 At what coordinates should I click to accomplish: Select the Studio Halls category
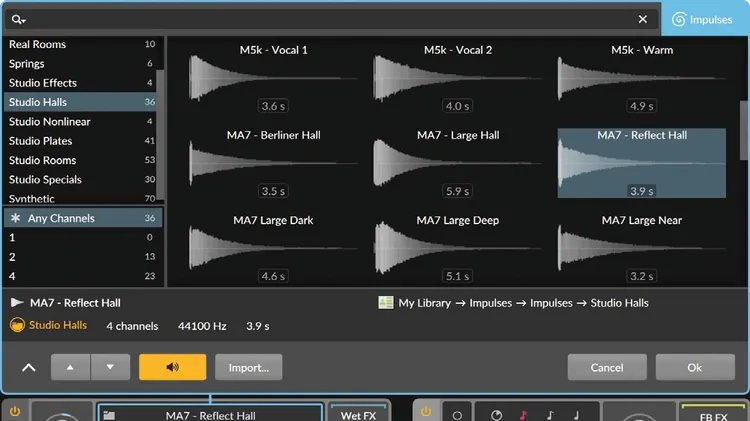82,102
